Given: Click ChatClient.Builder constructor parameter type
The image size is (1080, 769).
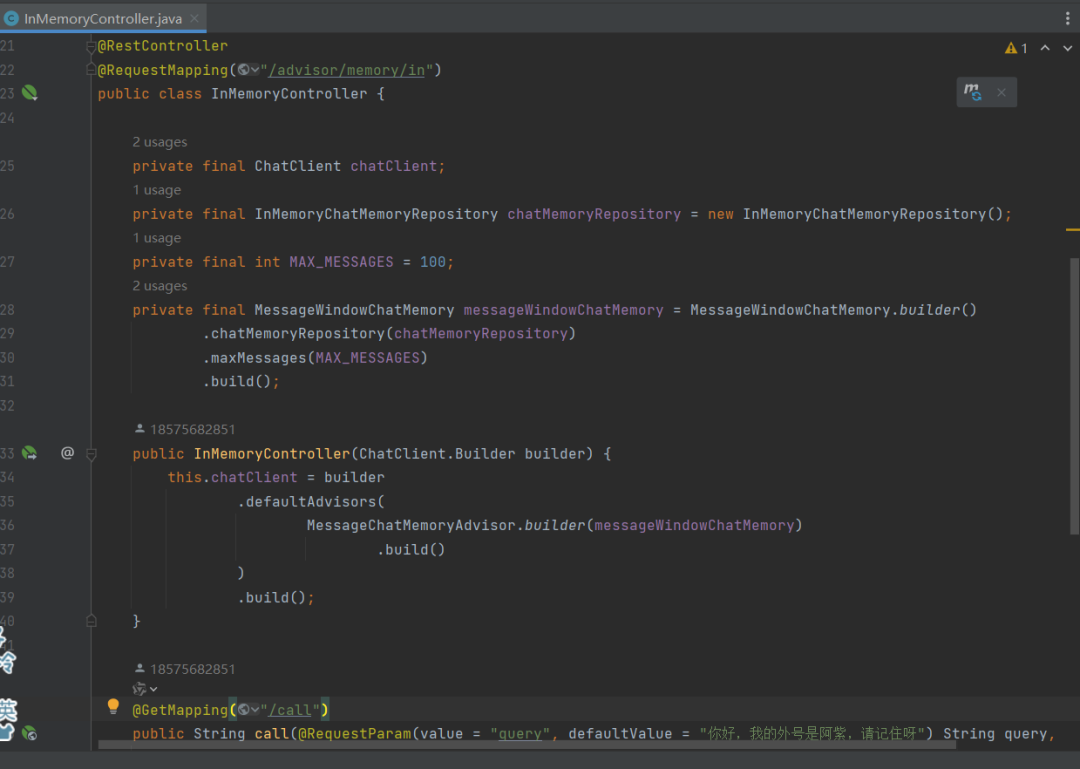Looking at the screenshot, I should [x=437, y=453].
